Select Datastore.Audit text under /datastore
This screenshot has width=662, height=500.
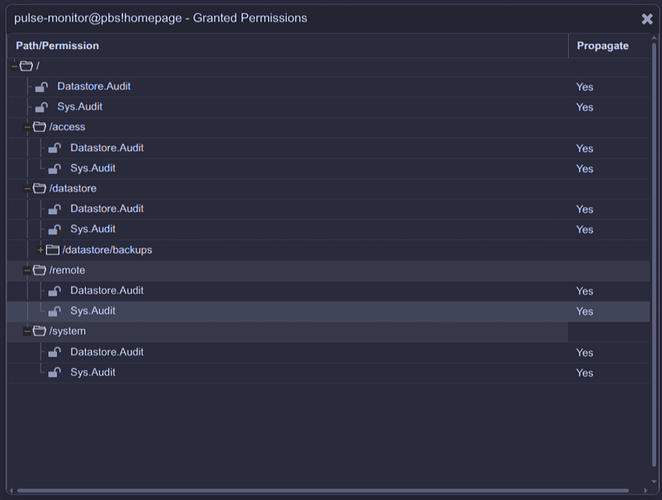(x=107, y=209)
